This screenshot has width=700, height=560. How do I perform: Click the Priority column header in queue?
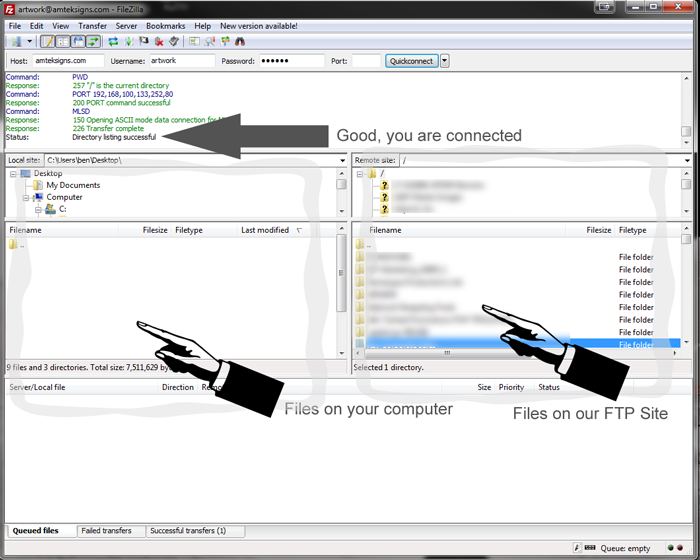pos(511,387)
